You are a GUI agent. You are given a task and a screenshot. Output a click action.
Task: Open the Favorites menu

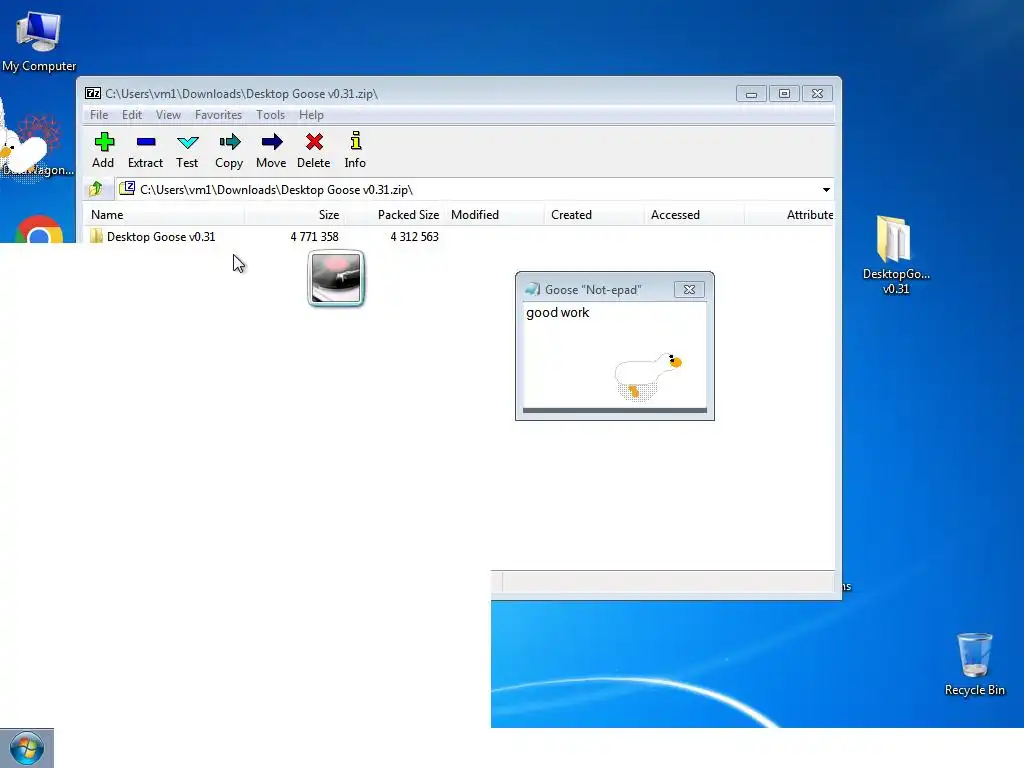[x=218, y=115]
